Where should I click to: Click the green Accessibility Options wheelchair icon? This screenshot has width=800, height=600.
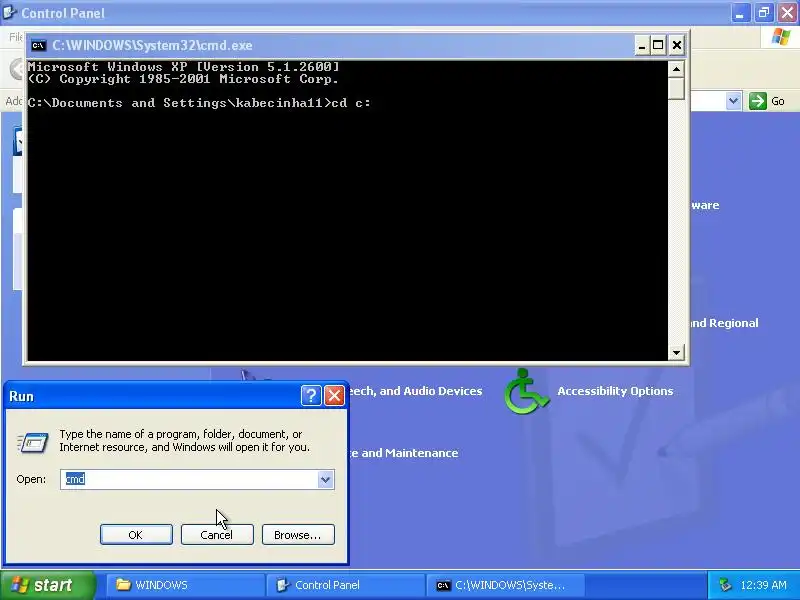click(x=526, y=391)
